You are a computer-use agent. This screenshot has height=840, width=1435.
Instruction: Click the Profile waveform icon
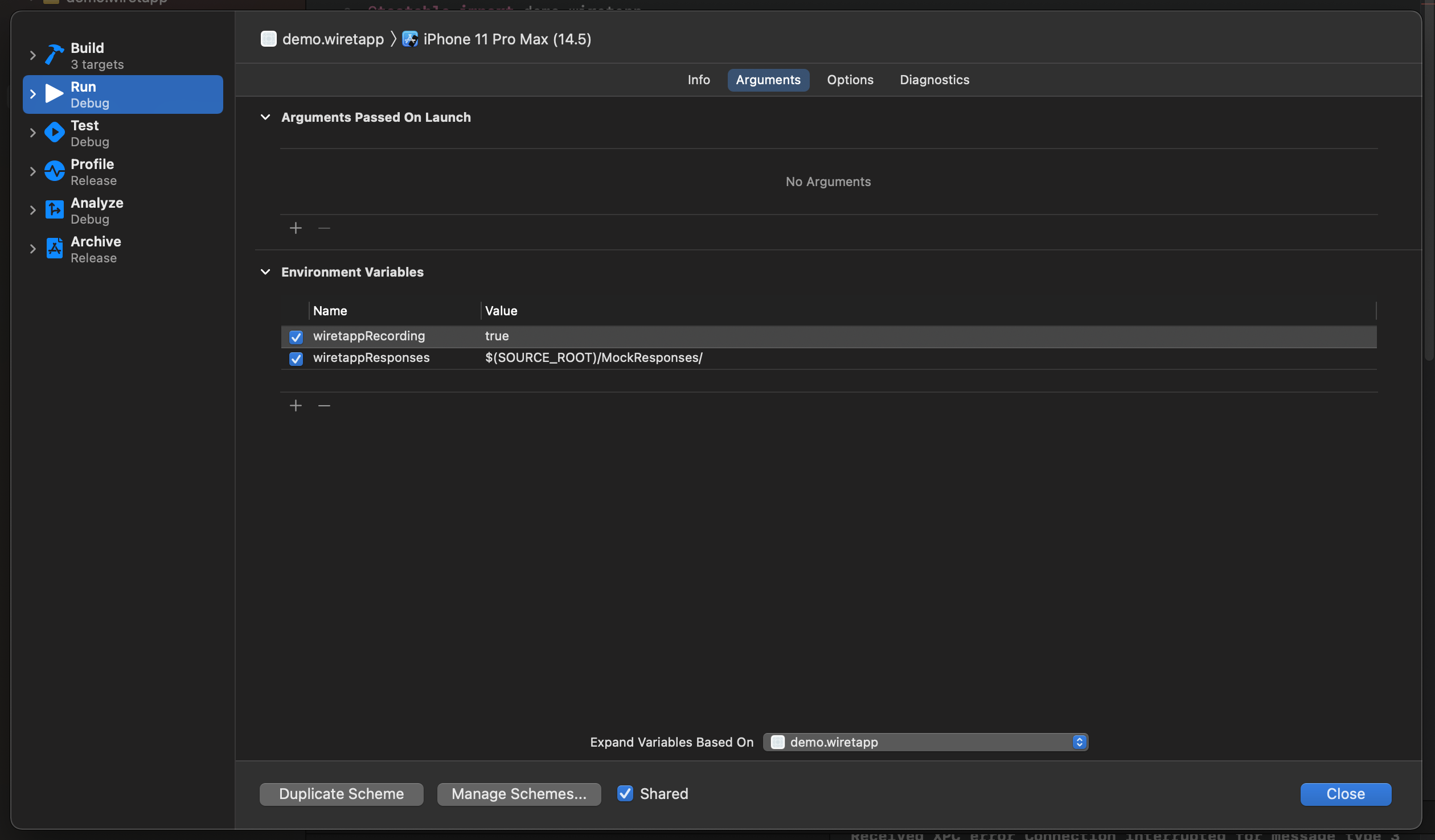coord(54,171)
